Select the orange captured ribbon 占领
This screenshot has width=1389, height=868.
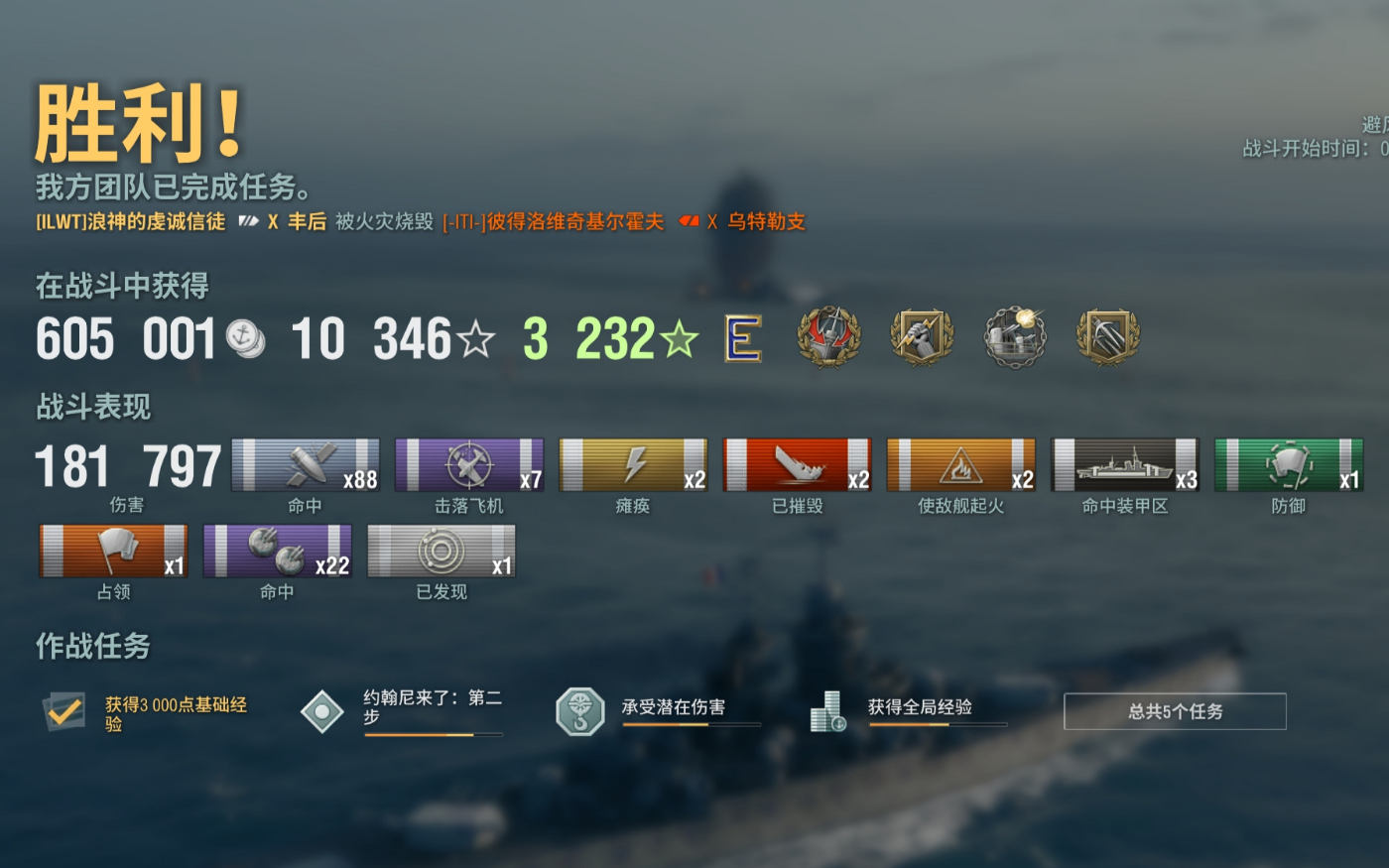point(113,552)
